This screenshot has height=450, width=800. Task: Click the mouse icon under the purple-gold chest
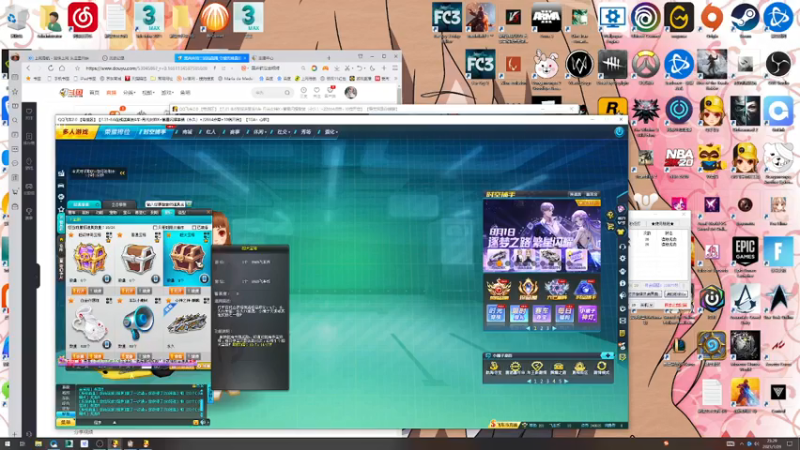click(x=106, y=279)
